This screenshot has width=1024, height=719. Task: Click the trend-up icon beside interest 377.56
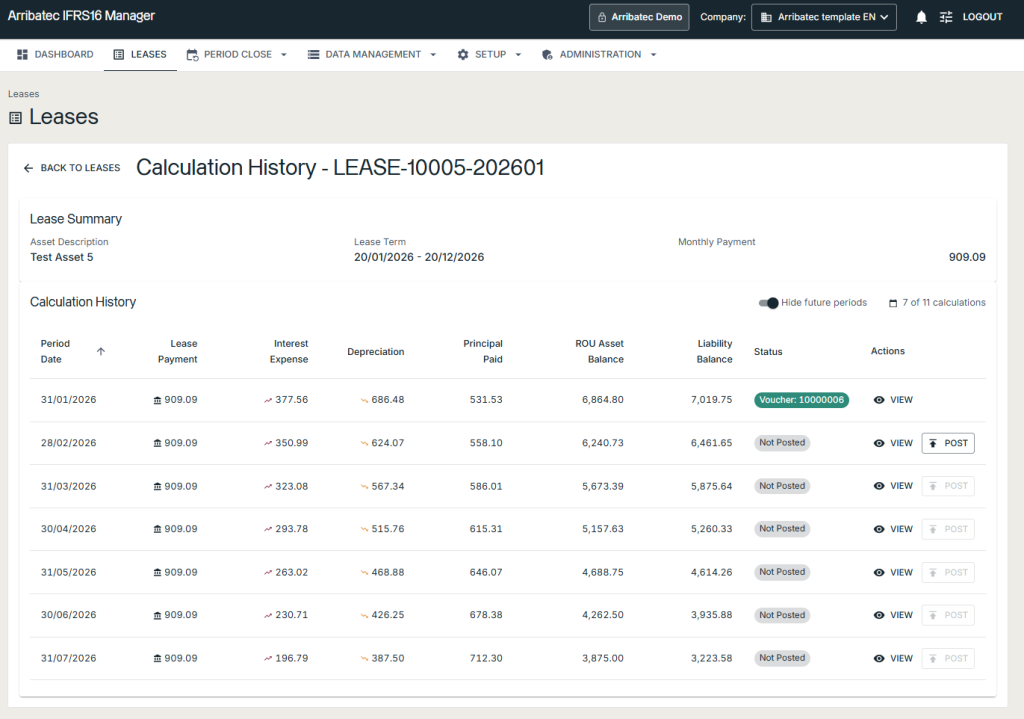click(268, 400)
